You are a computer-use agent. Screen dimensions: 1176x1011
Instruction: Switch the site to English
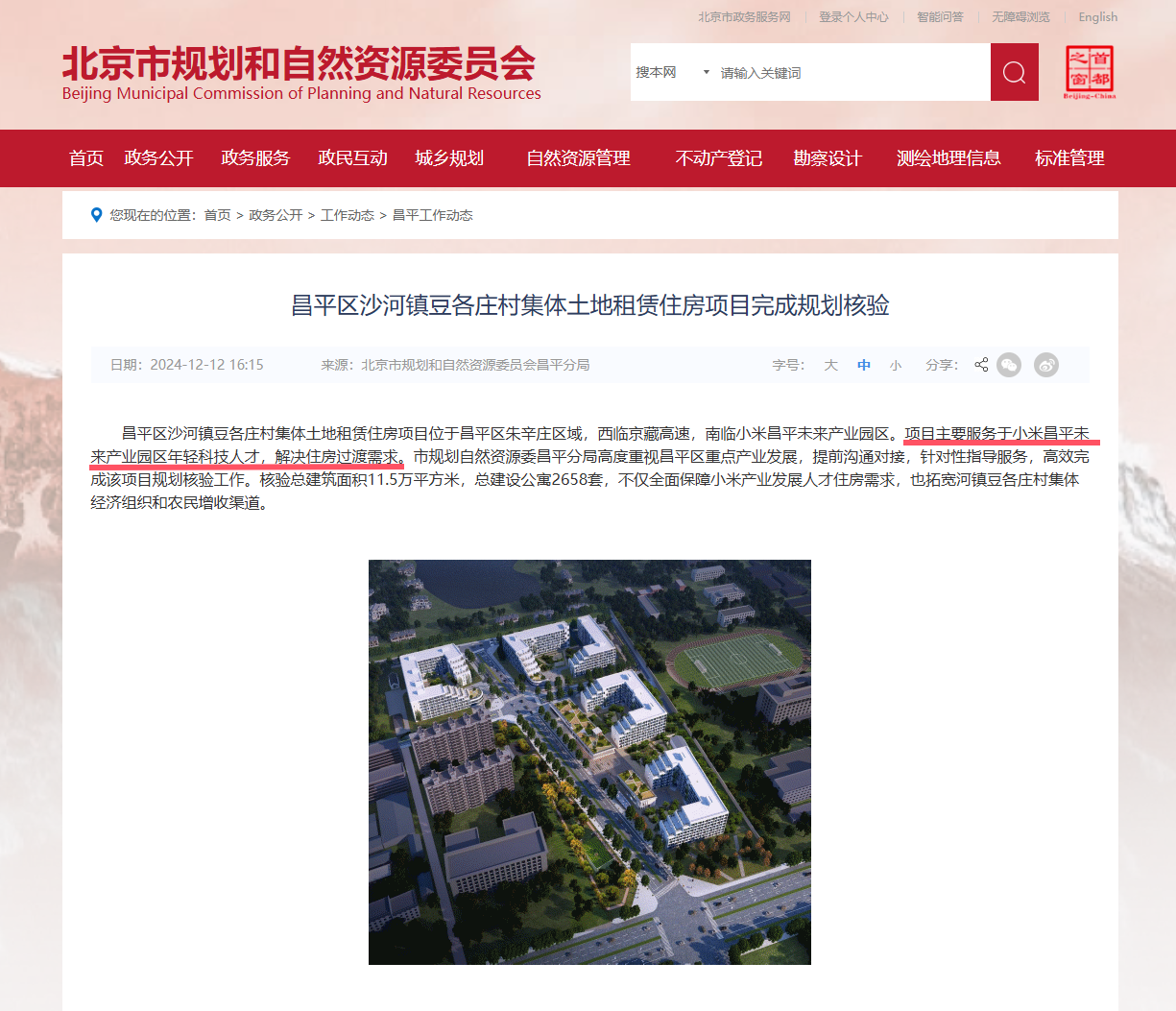[1098, 17]
